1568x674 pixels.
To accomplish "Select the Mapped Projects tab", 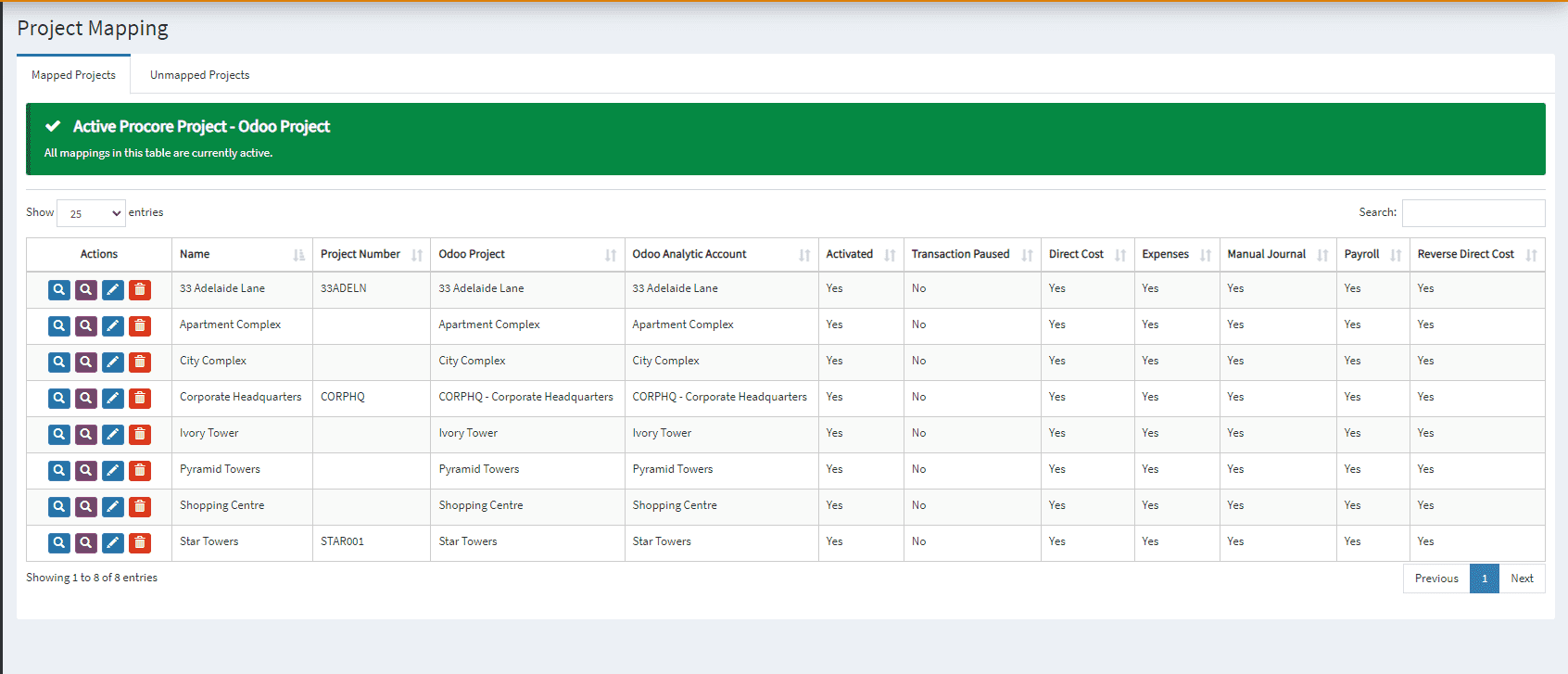I will coord(73,75).
